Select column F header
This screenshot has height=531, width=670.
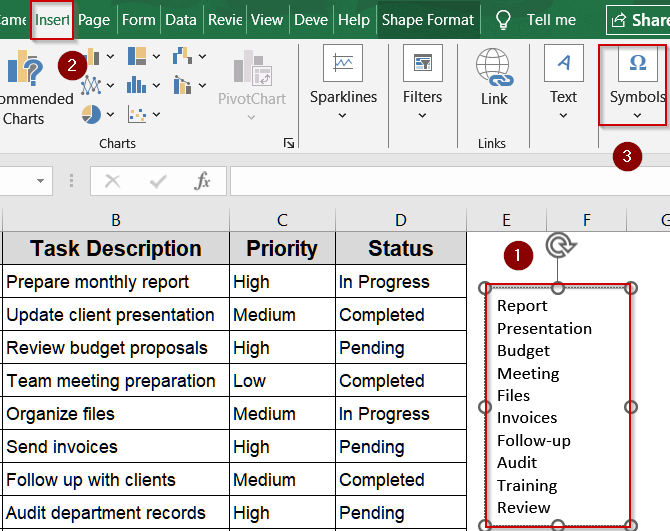coord(587,220)
